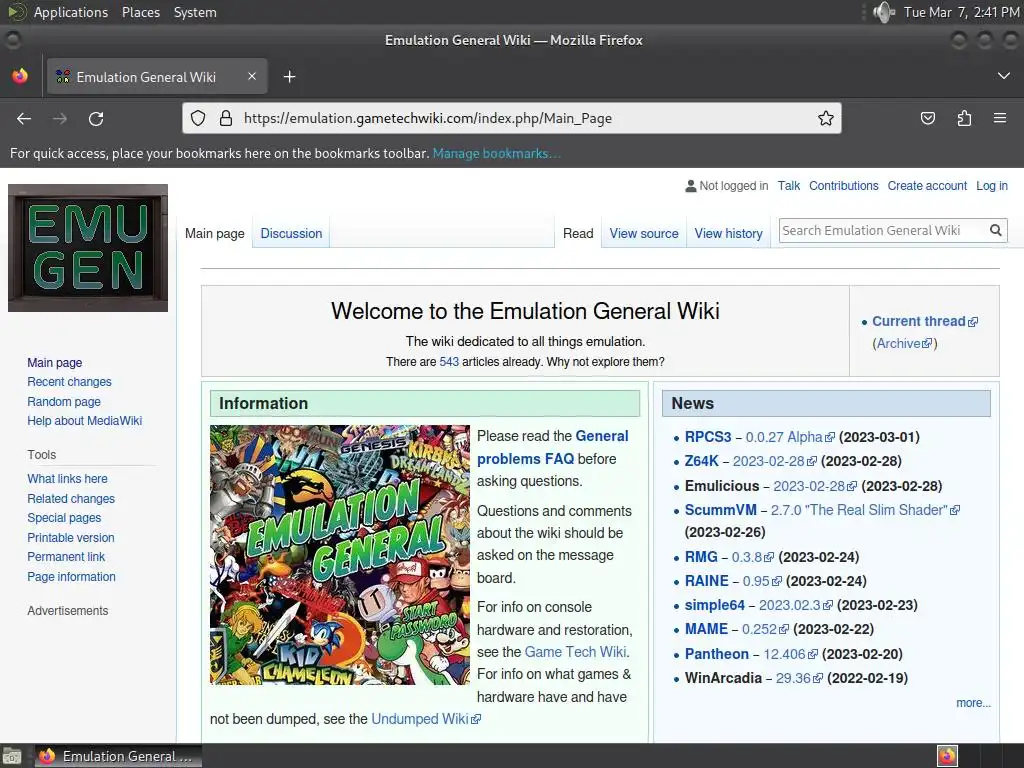The image size is (1024, 768).
Task: Open the Pantheon news link
Action: click(716, 654)
